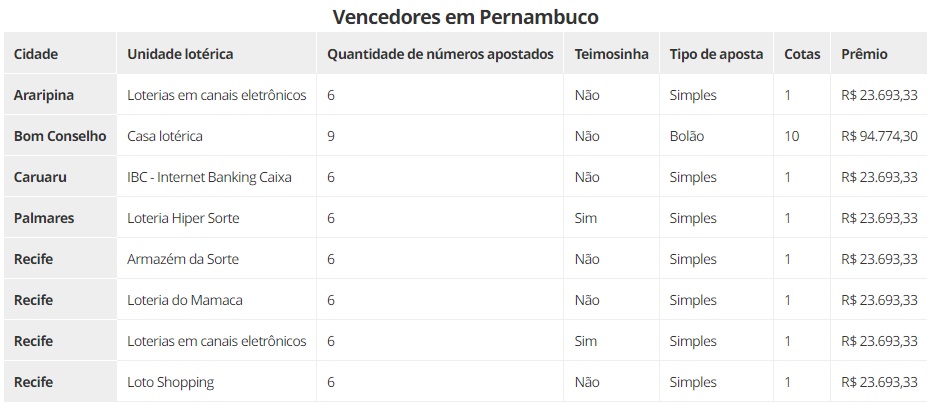Screen dimensions: 935x404
Task: Click the 'Unidade lotérica' column header
Action: [180, 54]
